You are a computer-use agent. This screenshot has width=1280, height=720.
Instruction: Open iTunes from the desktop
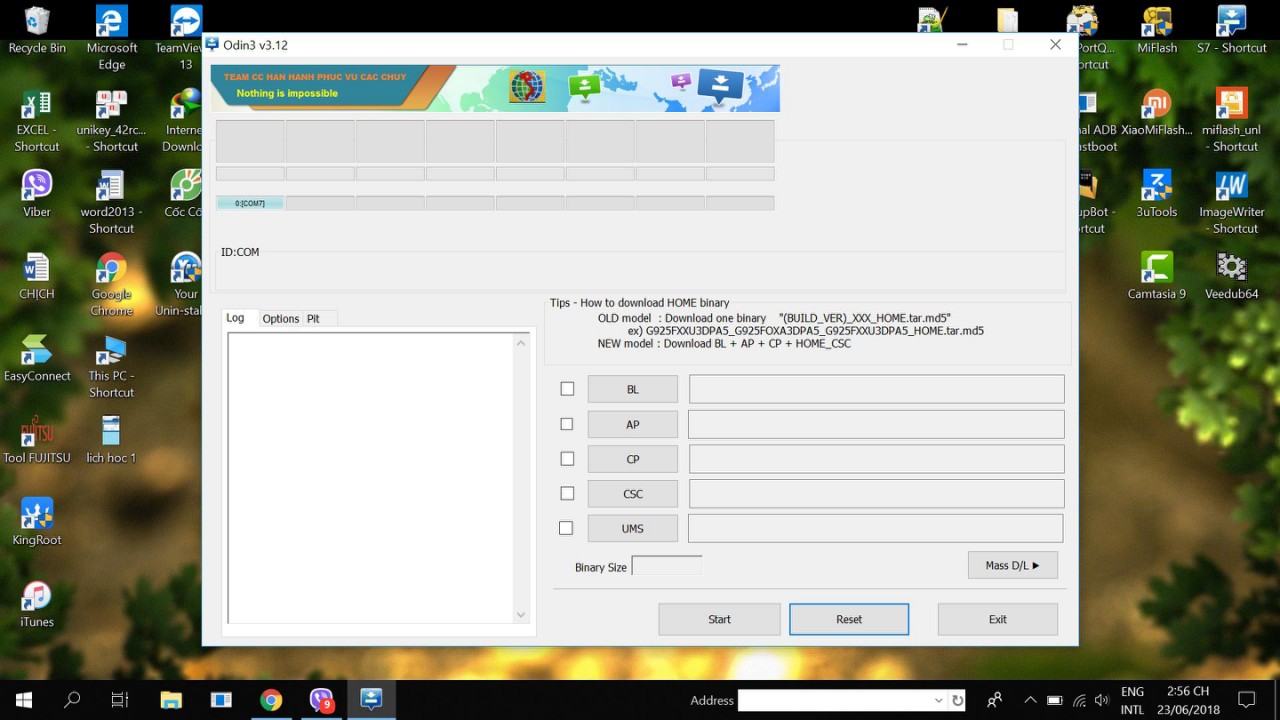(x=37, y=604)
